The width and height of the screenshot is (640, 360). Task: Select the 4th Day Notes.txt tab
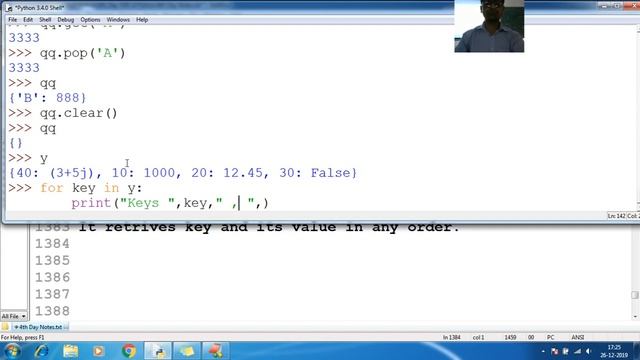40,327
